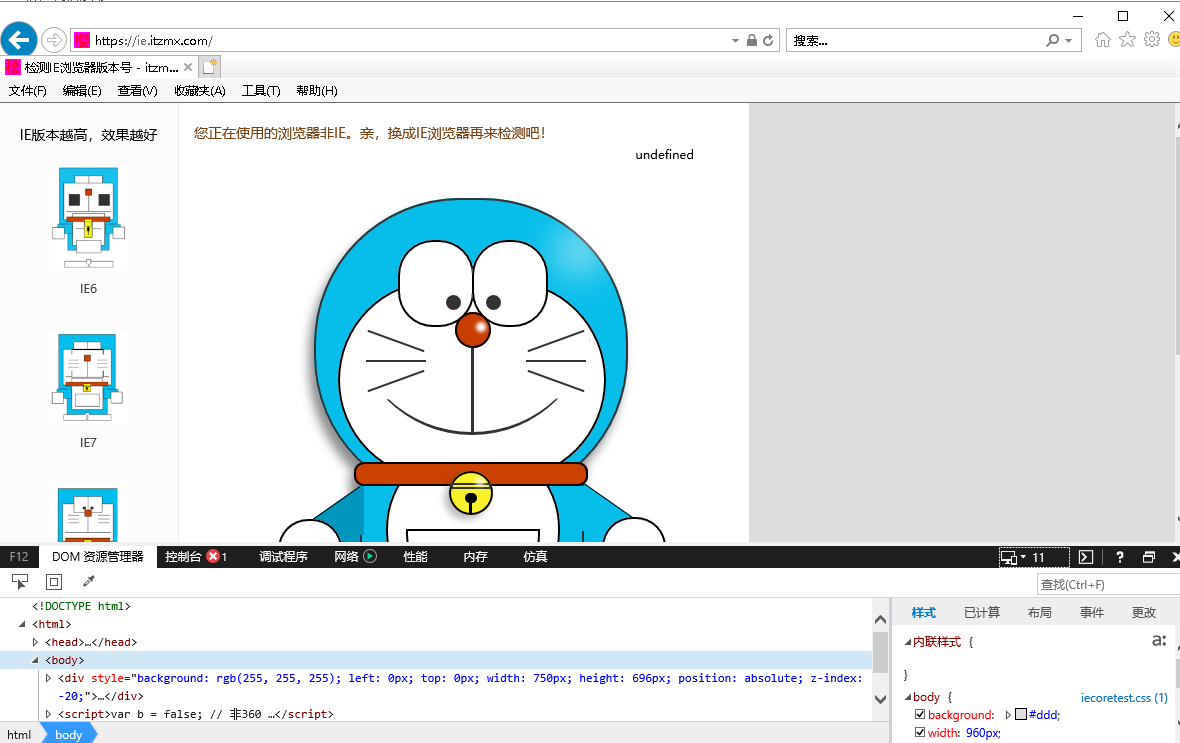Select the 已计算 computed tab
This screenshot has height=743, width=1180.
point(982,612)
